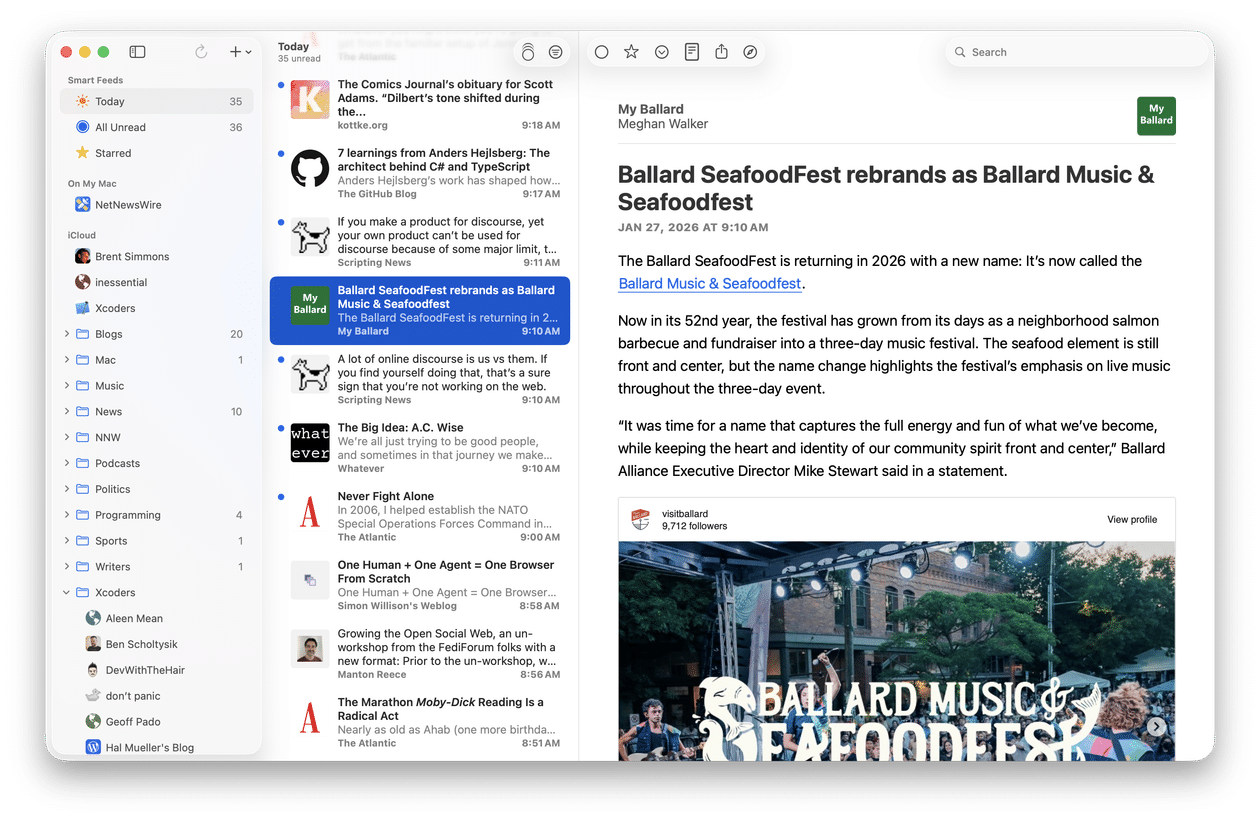Open the next unread article

661,51
